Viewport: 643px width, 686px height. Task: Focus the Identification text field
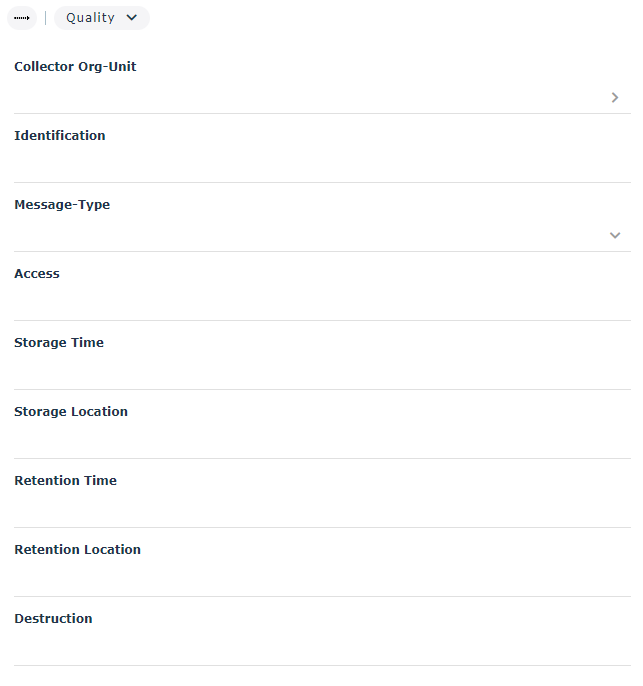pos(320,165)
